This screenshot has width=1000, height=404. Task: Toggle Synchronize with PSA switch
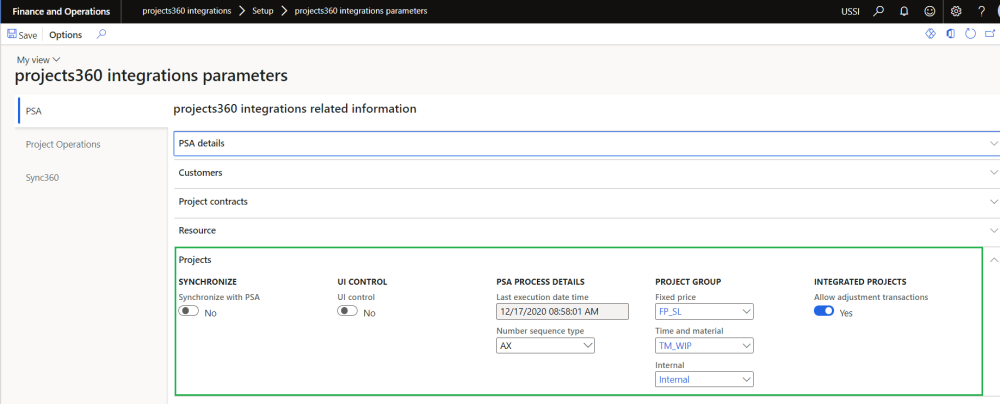(x=188, y=312)
